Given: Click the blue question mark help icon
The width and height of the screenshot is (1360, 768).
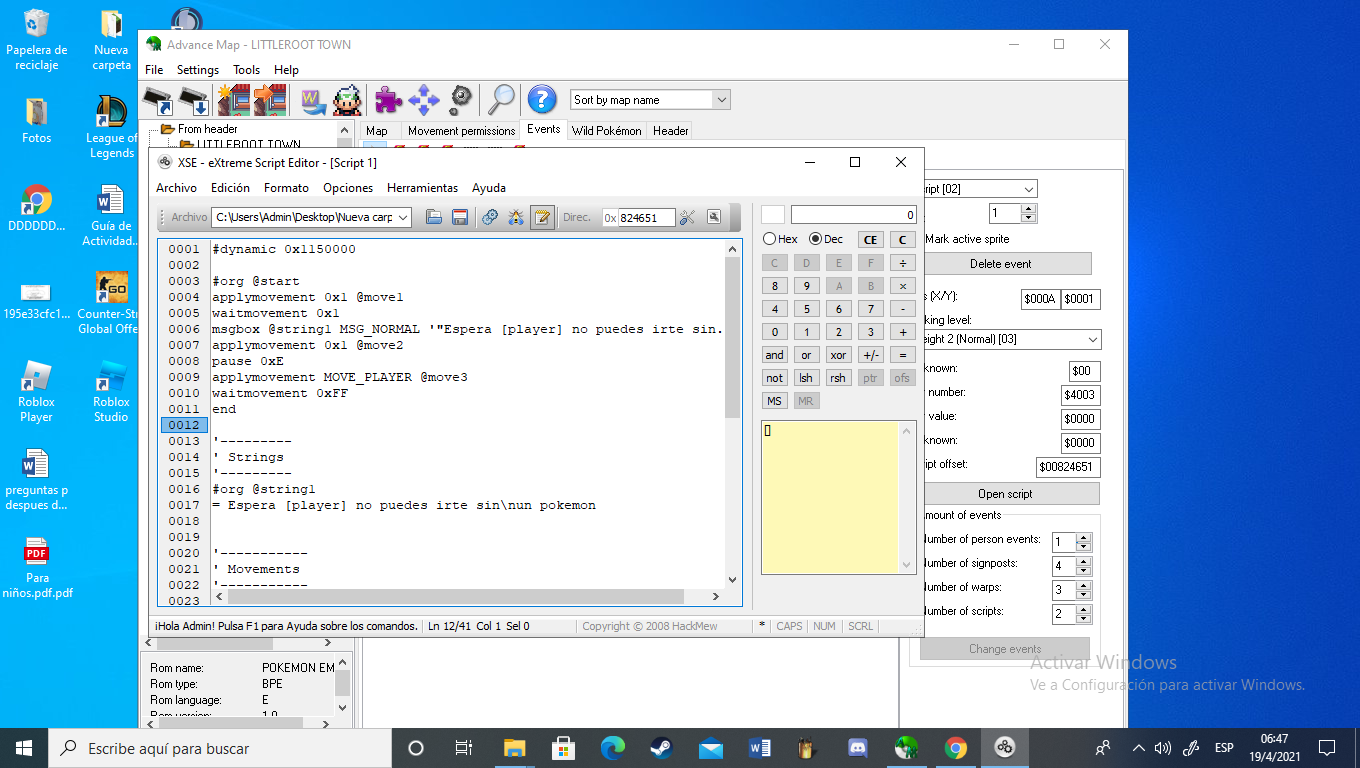Looking at the screenshot, I should [x=542, y=99].
